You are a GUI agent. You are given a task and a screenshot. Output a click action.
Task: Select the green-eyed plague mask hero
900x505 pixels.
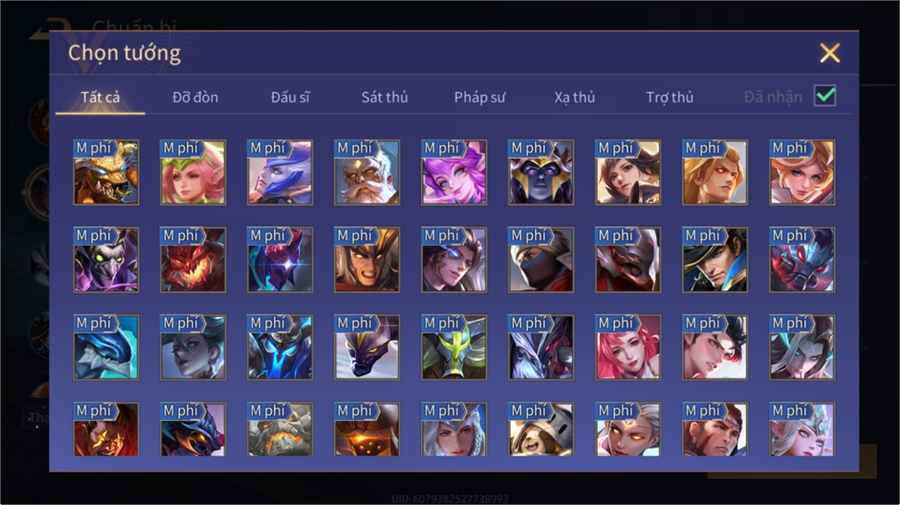[x=106, y=259]
